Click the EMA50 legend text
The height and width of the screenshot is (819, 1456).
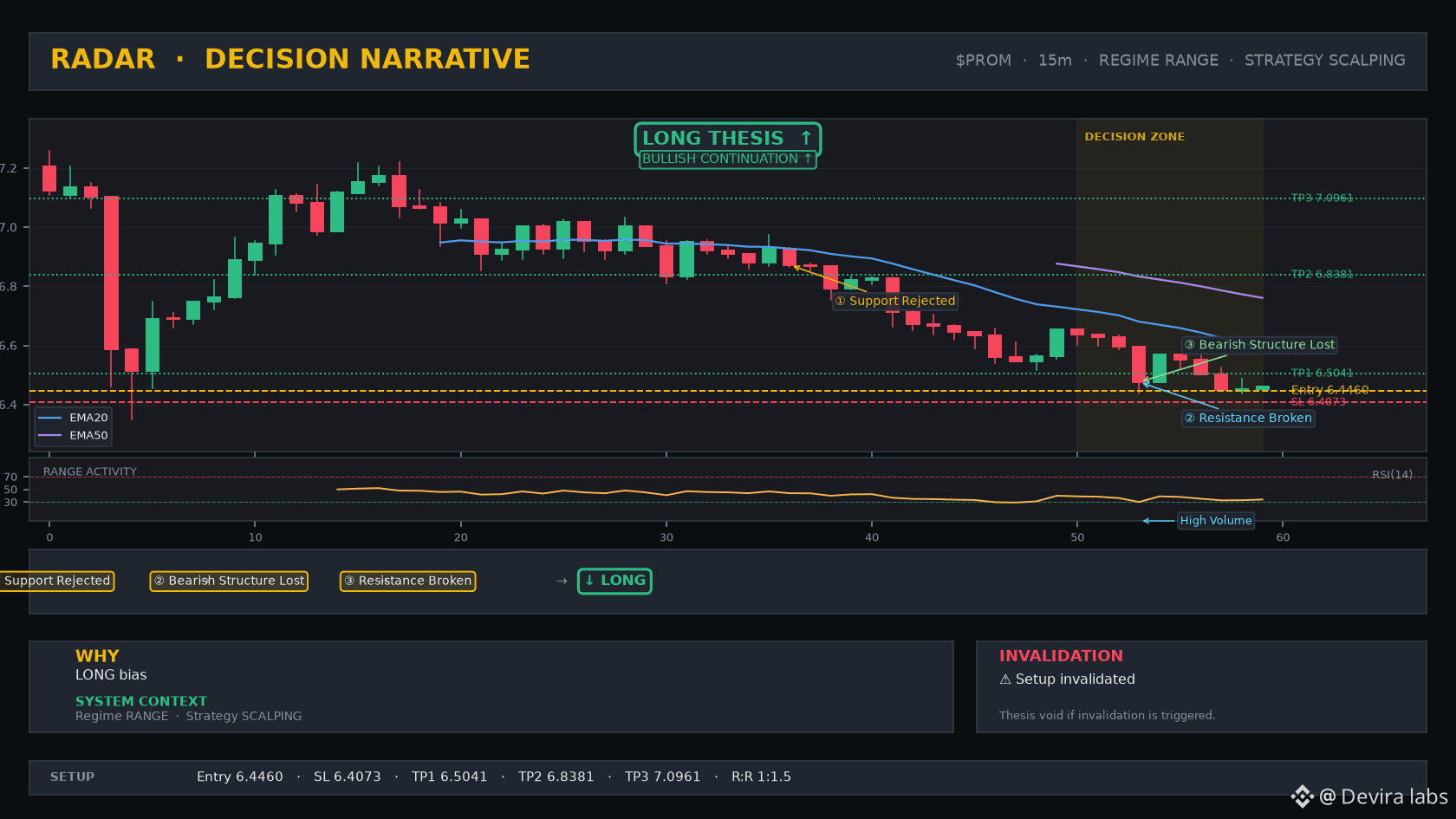[88, 436]
